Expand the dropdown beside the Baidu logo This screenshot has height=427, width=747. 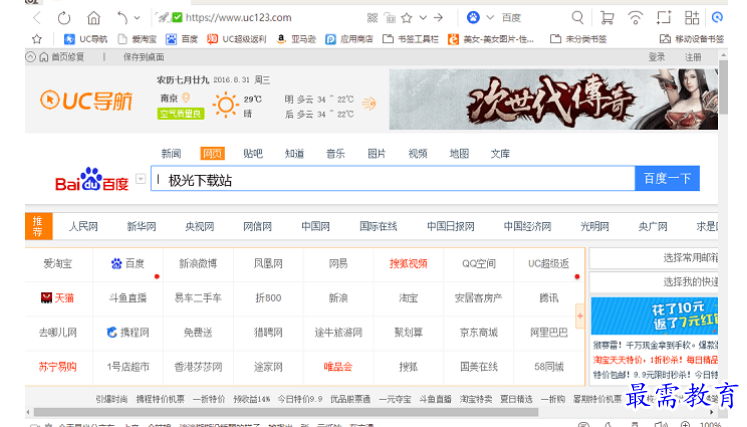tap(141, 178)
